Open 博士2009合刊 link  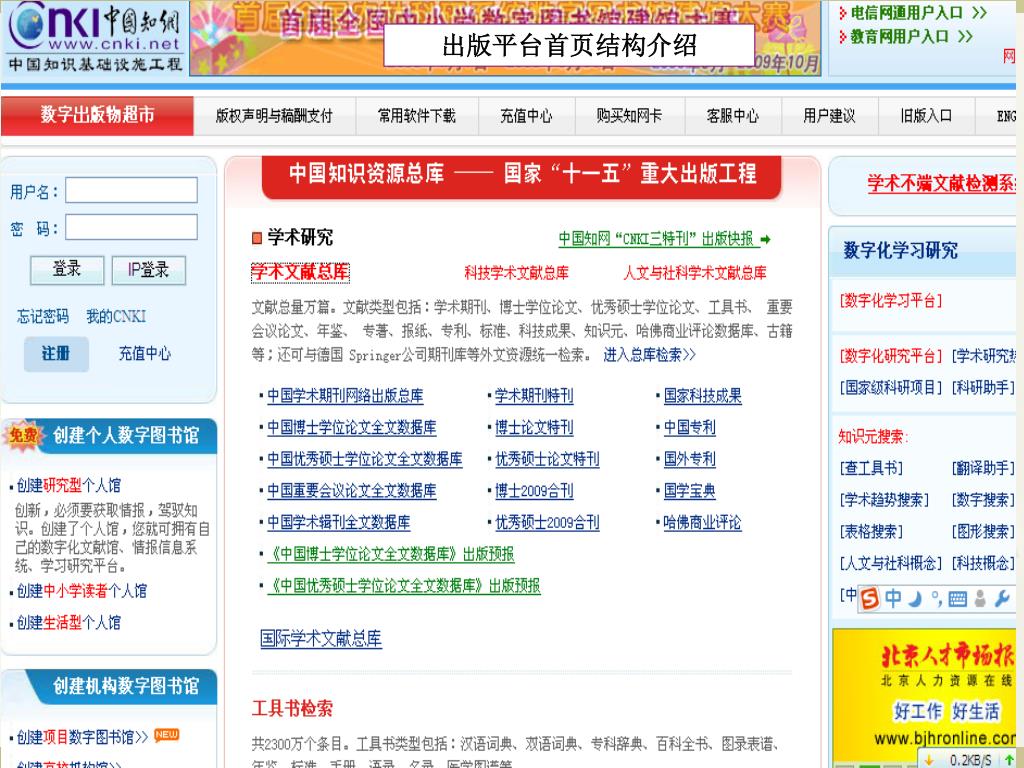click(534, 491)
